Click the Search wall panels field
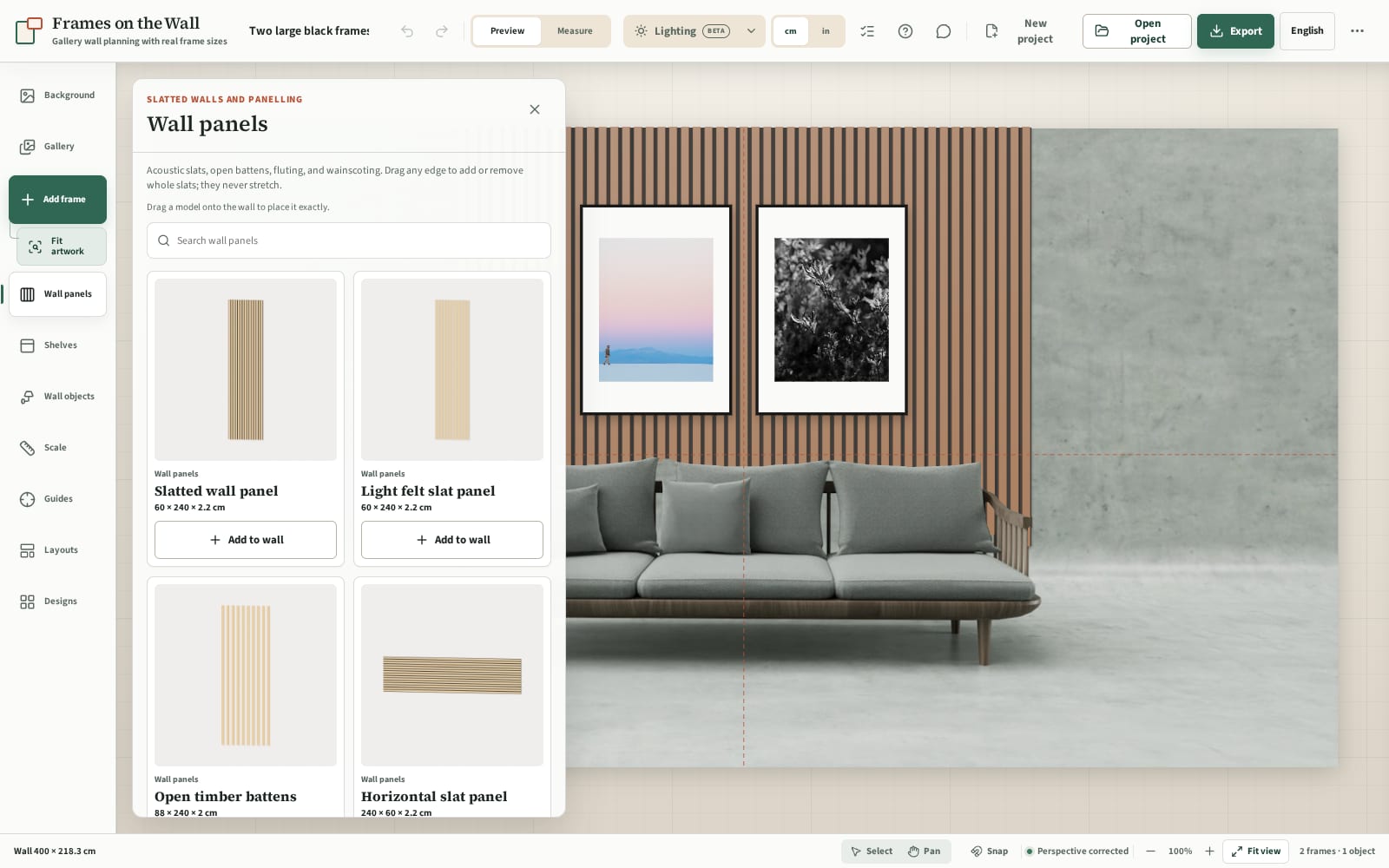The image size is (1389, 868). 349,240
